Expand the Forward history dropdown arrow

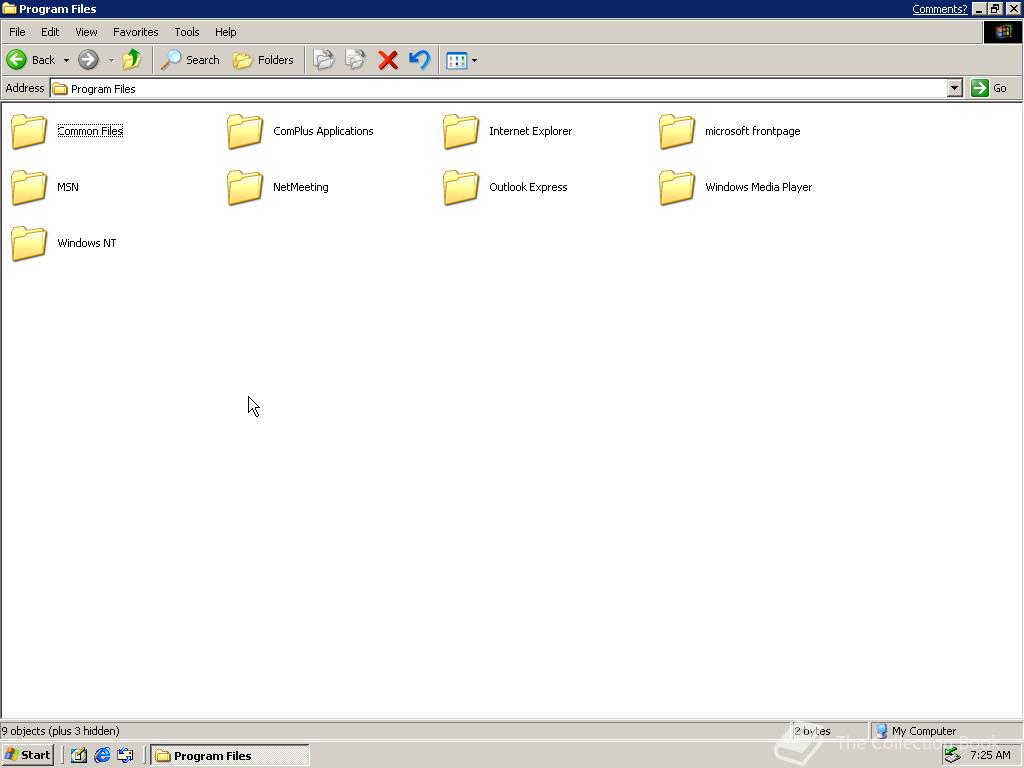[x=111, y=61]
